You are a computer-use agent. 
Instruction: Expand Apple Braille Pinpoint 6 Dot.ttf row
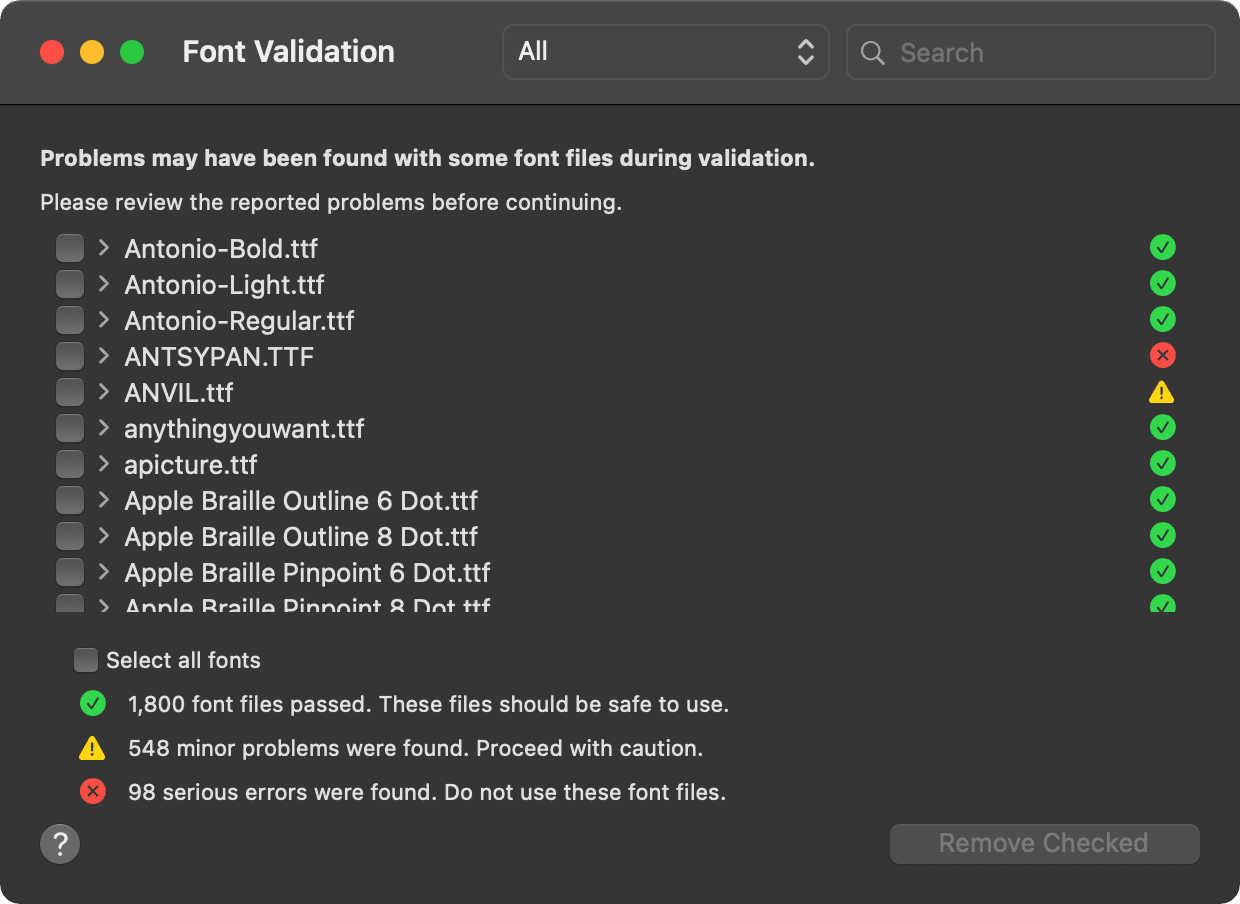(103, 572)
